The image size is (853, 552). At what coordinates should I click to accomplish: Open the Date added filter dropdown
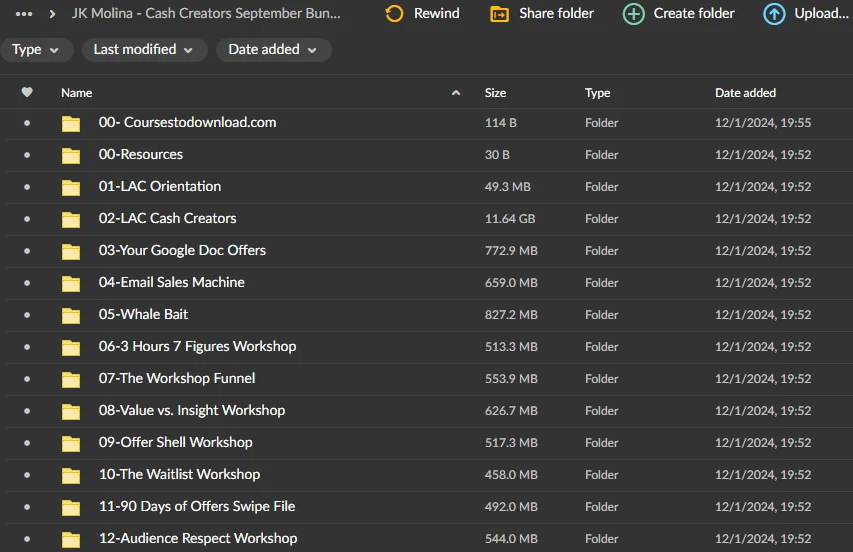tap(274, 49)
